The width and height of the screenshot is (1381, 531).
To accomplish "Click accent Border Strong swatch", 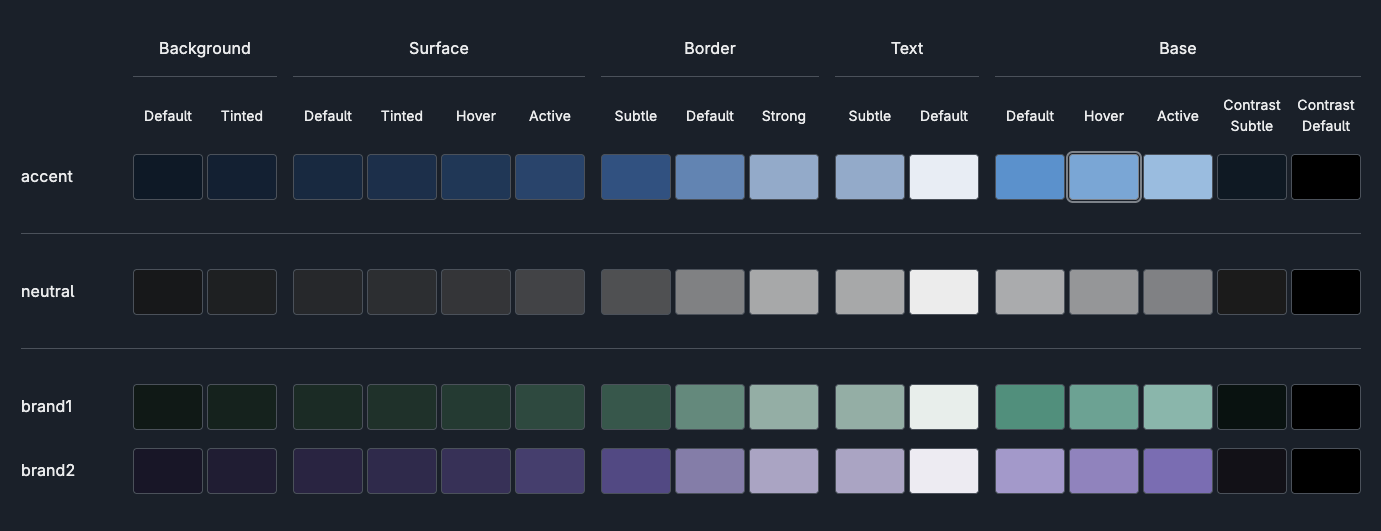I will [x=784, y=177].
